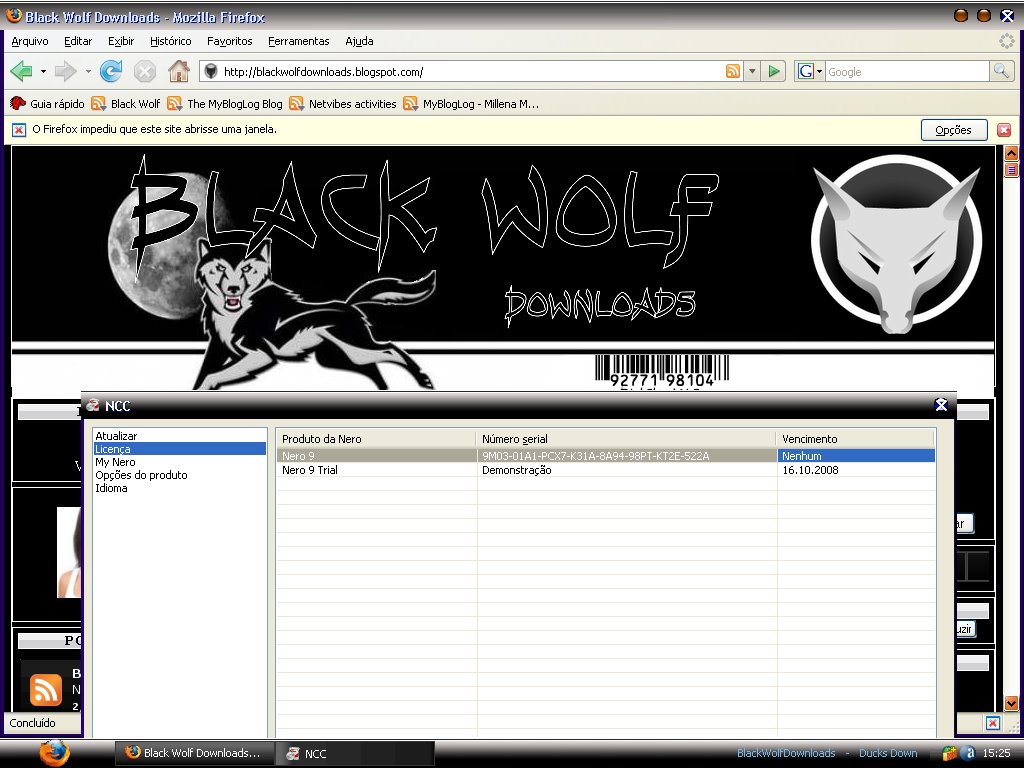Sort by Produto da Nero column header
The height and width of the screenshot is (768, 1024).
click(376, 439)
